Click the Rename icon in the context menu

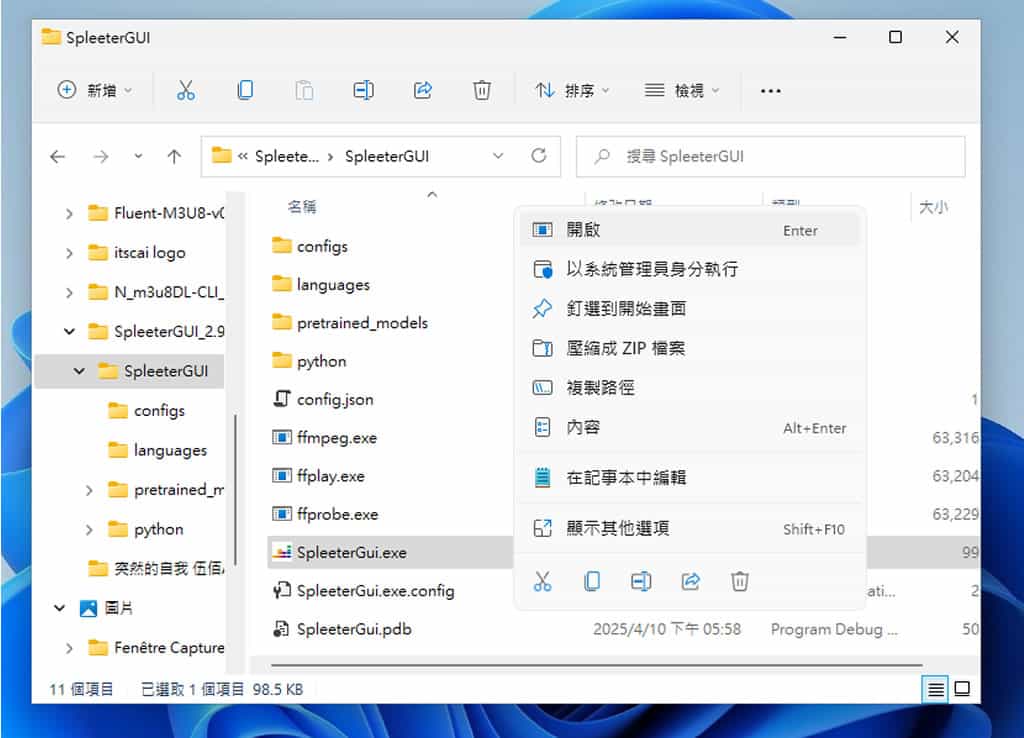641,581
